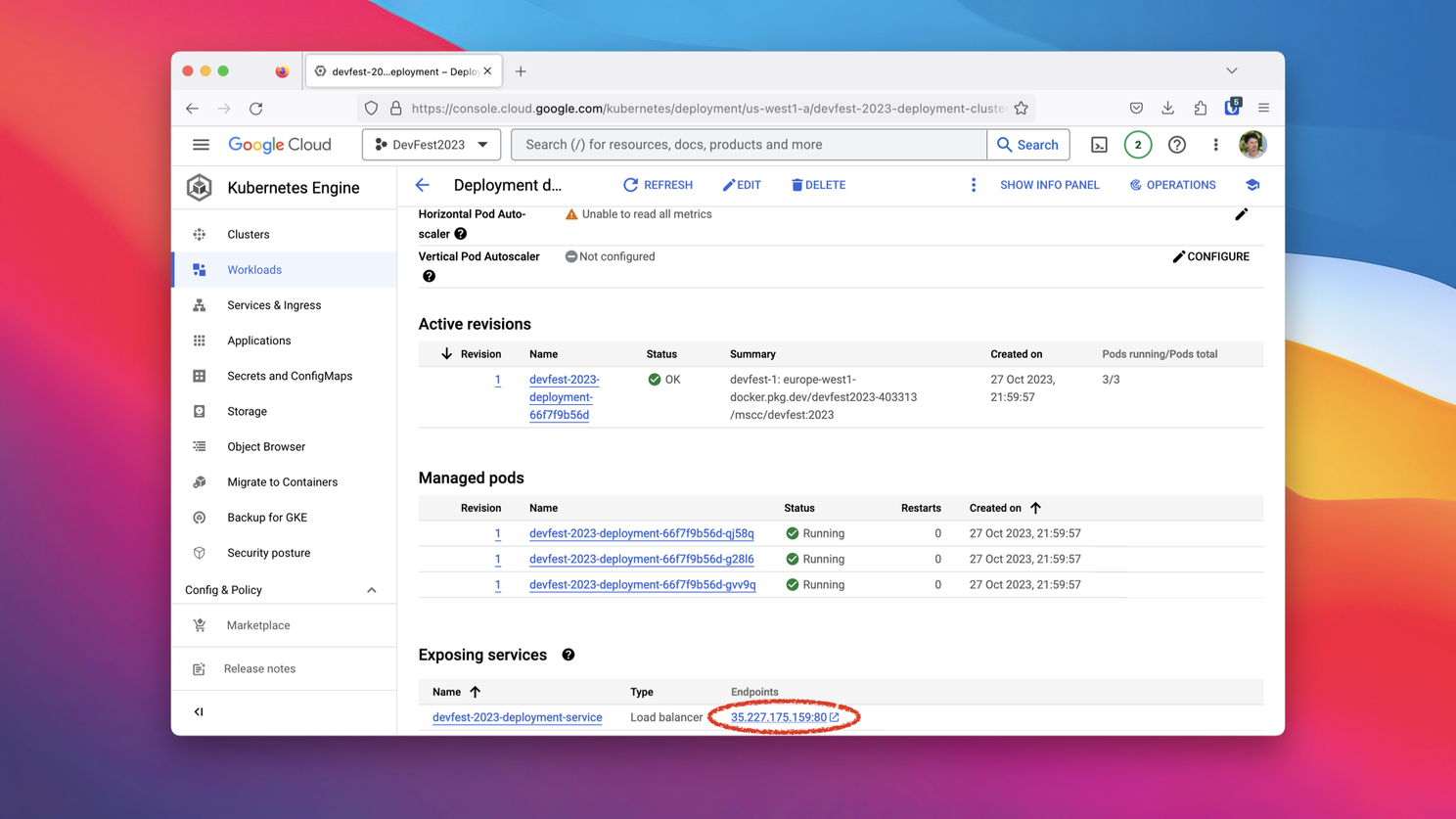Sort Managed pods by Created on arrow
This screenshot has height=819, width=1456.
pos(1035,508)
